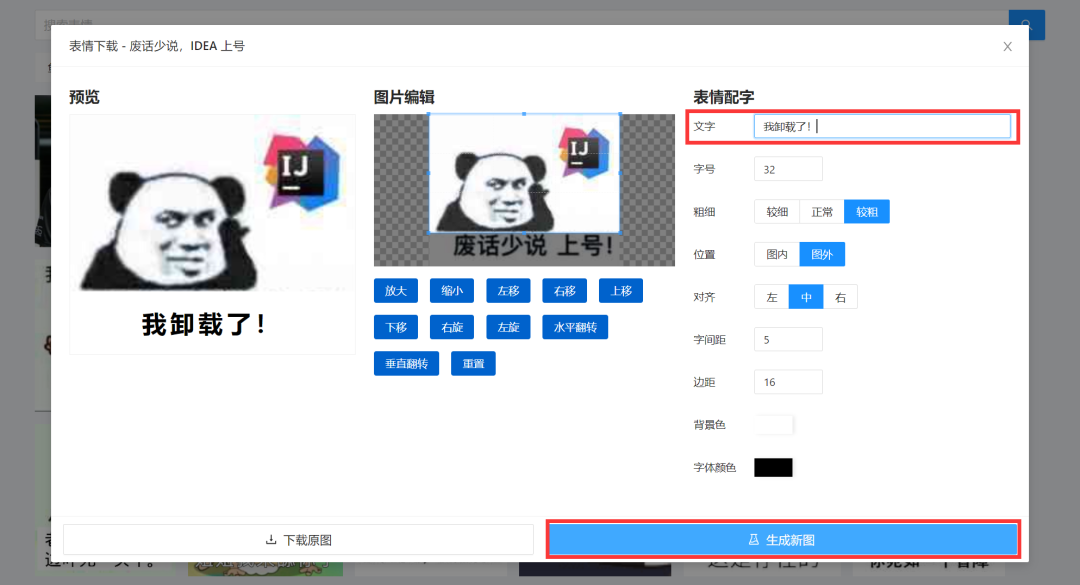The image size is (1080, 585).
Task: Click the preview meme image
Action: click(x=212, y=234)
